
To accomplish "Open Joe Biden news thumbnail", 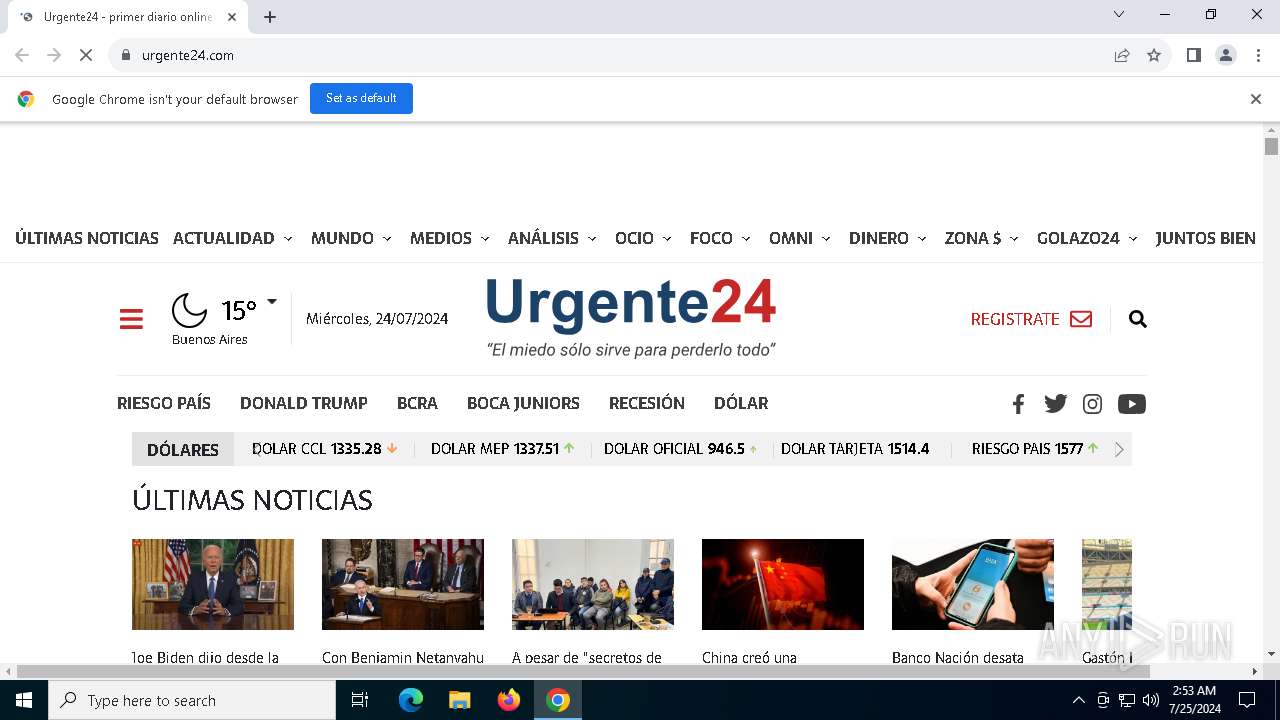I will click(213, 584).
